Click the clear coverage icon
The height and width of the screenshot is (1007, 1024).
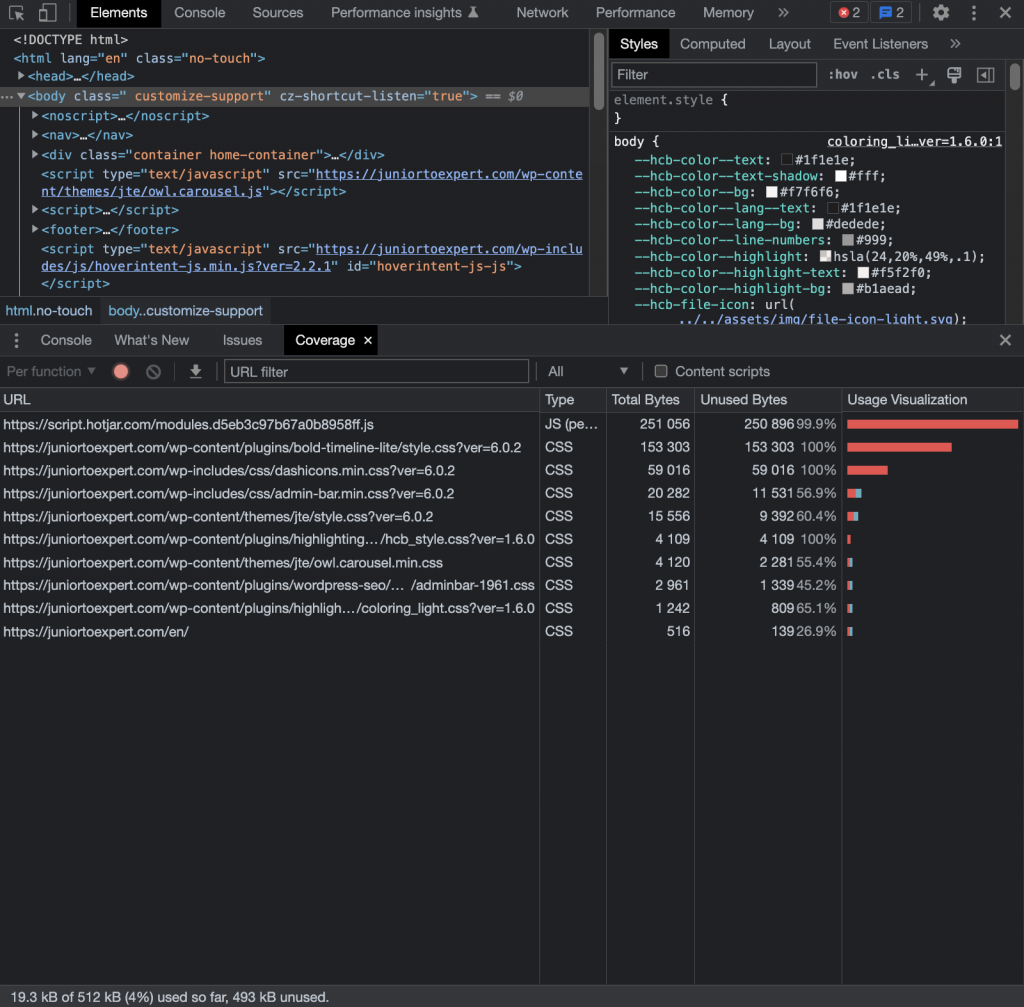point(151,371)
